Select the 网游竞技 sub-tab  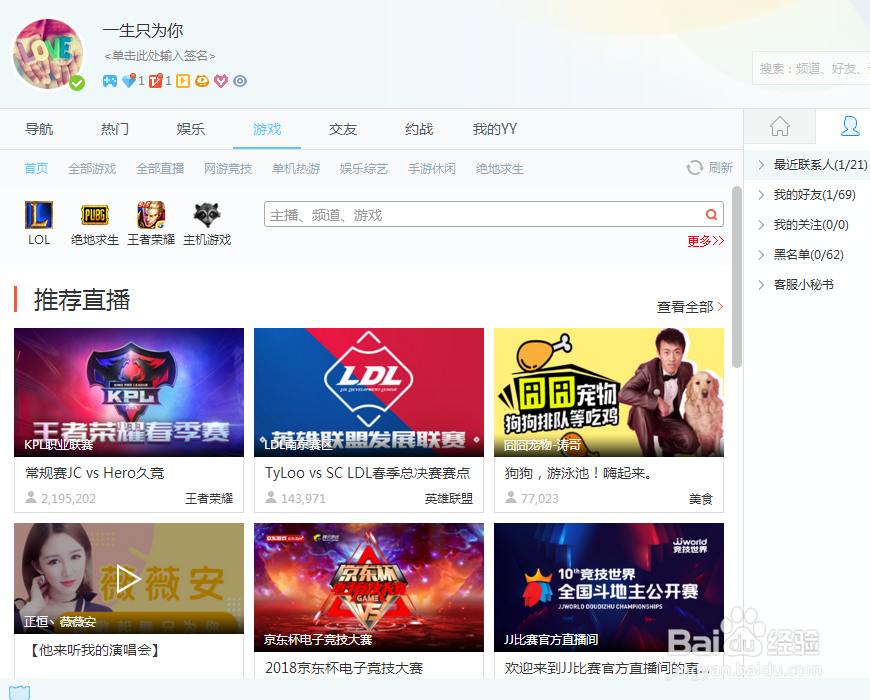pyautogui.click(x=228, y=169)
